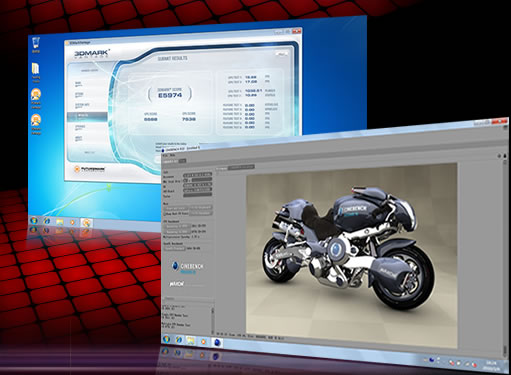Open the file explorer icon in the Cinebench taskbar
Screen dimensions: 511x375
191,340
